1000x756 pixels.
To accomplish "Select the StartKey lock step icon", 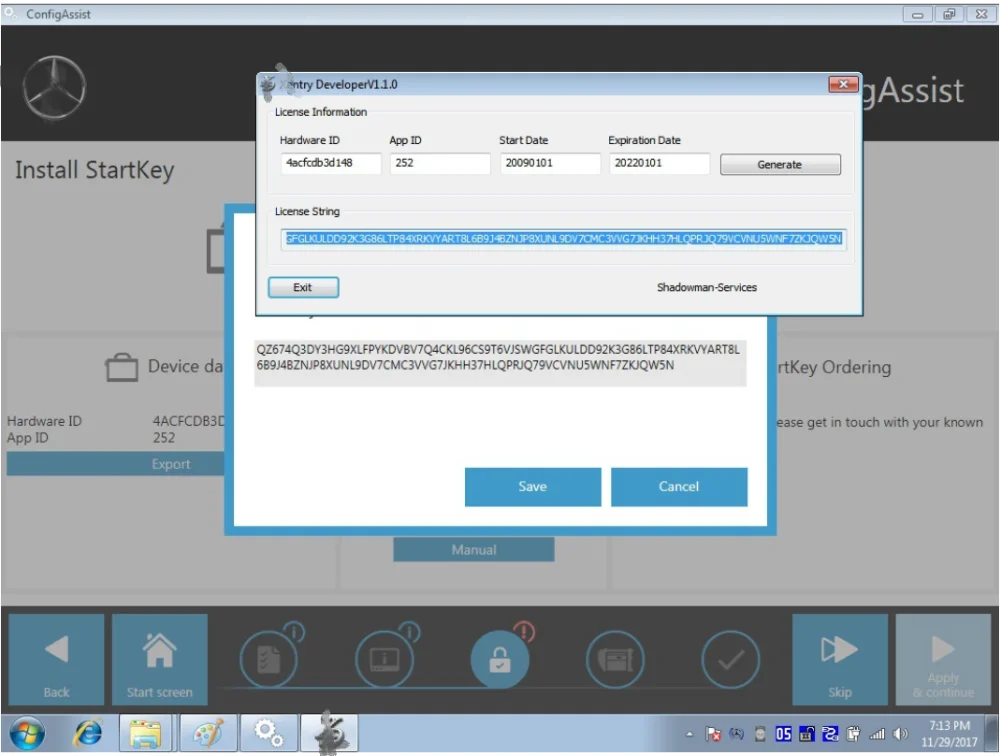I will pos(499,660).
